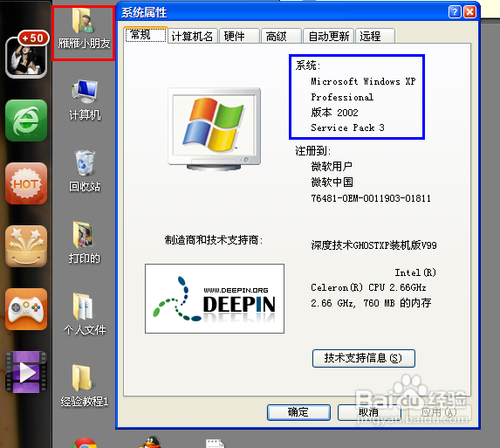Viewport: 500px width, 448px height.
Task: Click the 'Microsoft Windows XP' text
Action: [363, 81]
